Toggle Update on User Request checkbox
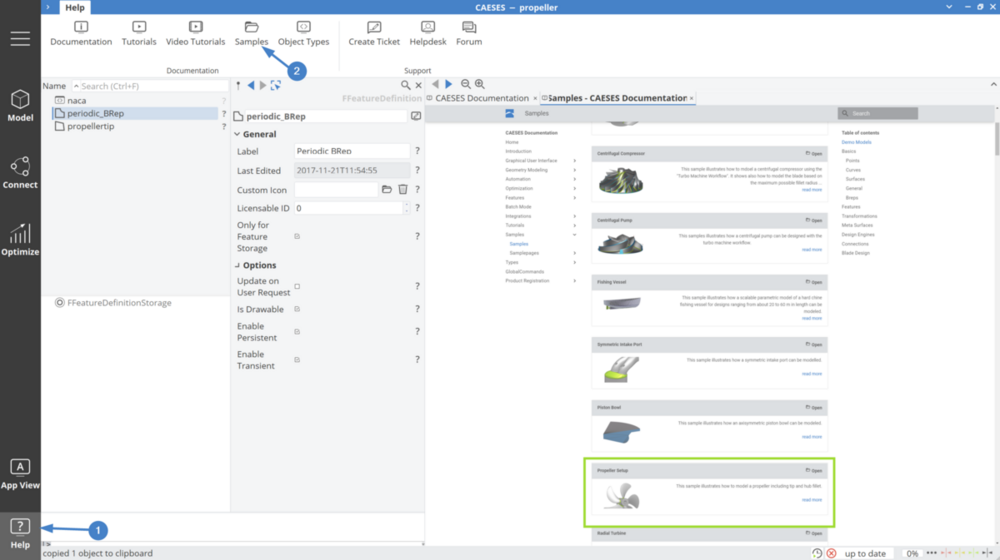This screenshot has width=1000, height=560. [297, 286]
